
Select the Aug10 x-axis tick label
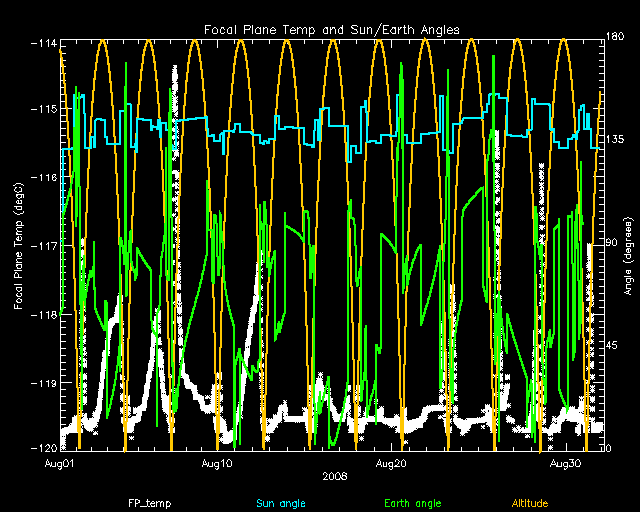pyautogui.click(x=217, y=464)
